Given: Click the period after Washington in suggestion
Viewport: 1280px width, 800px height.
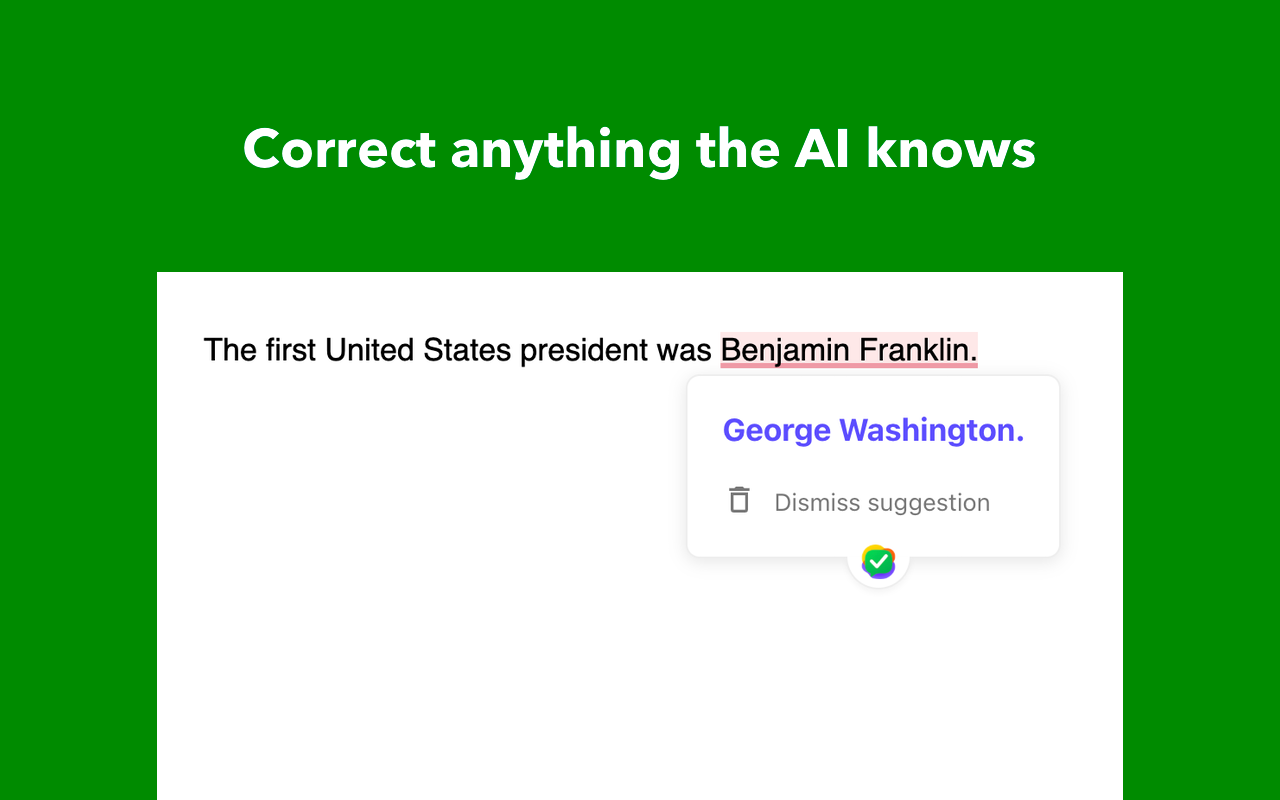Looking at the screenshot, I should (1020, 440).
